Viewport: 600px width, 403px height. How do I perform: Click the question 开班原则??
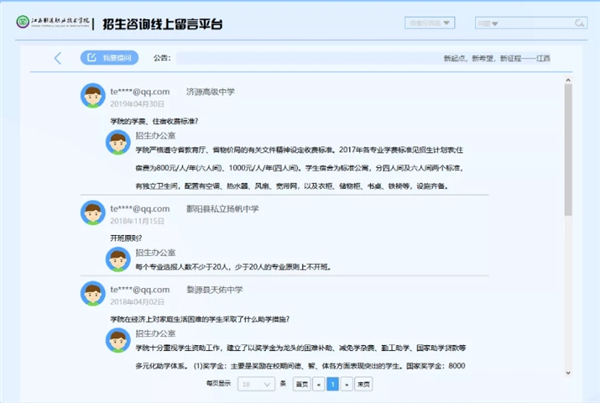(x=126, y=238)
